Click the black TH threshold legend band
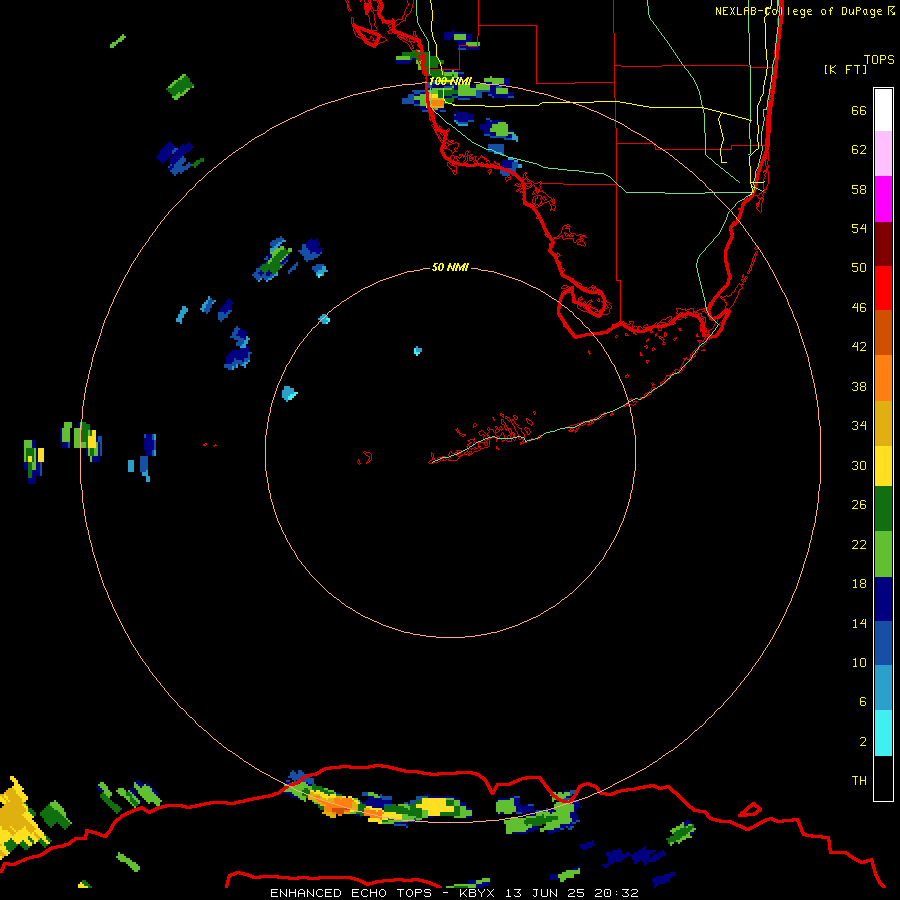The image size is (900, 900). pyautogui.click(x=883, y=778)
